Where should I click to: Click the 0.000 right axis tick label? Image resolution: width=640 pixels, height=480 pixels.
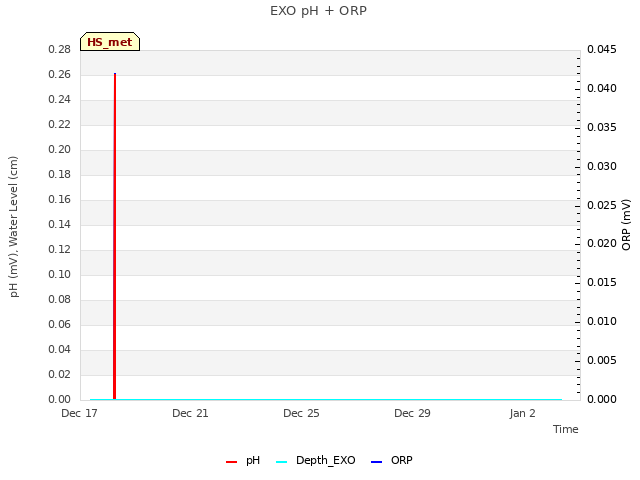(x=602, y=399)
